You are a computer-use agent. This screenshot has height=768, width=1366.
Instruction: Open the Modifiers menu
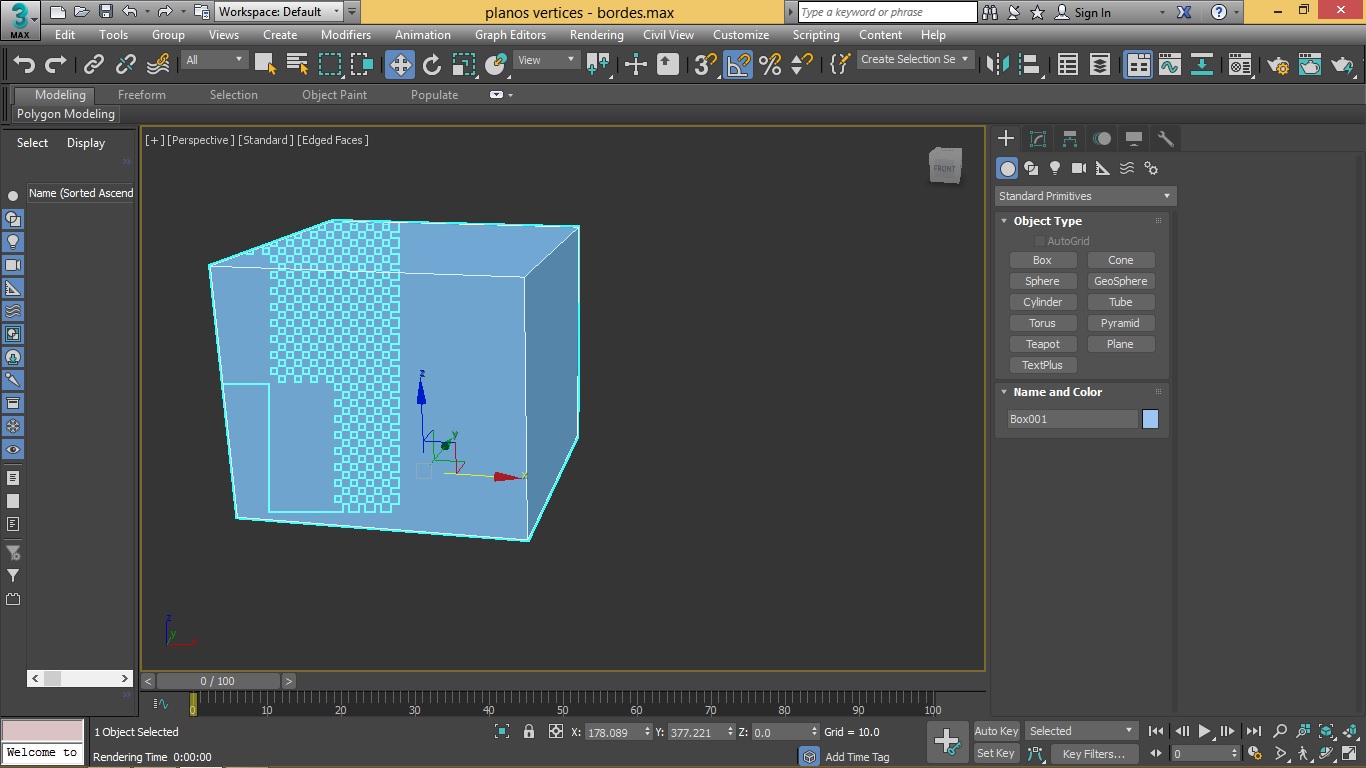pos(346,35)
